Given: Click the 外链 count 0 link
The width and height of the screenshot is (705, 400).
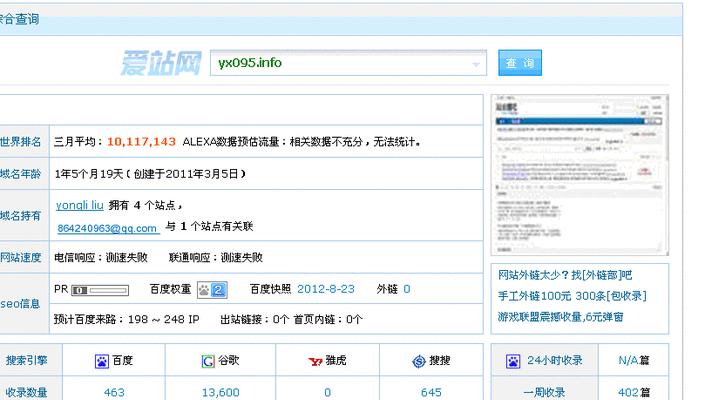Looking at the screenshot, I should click(406, 289).
